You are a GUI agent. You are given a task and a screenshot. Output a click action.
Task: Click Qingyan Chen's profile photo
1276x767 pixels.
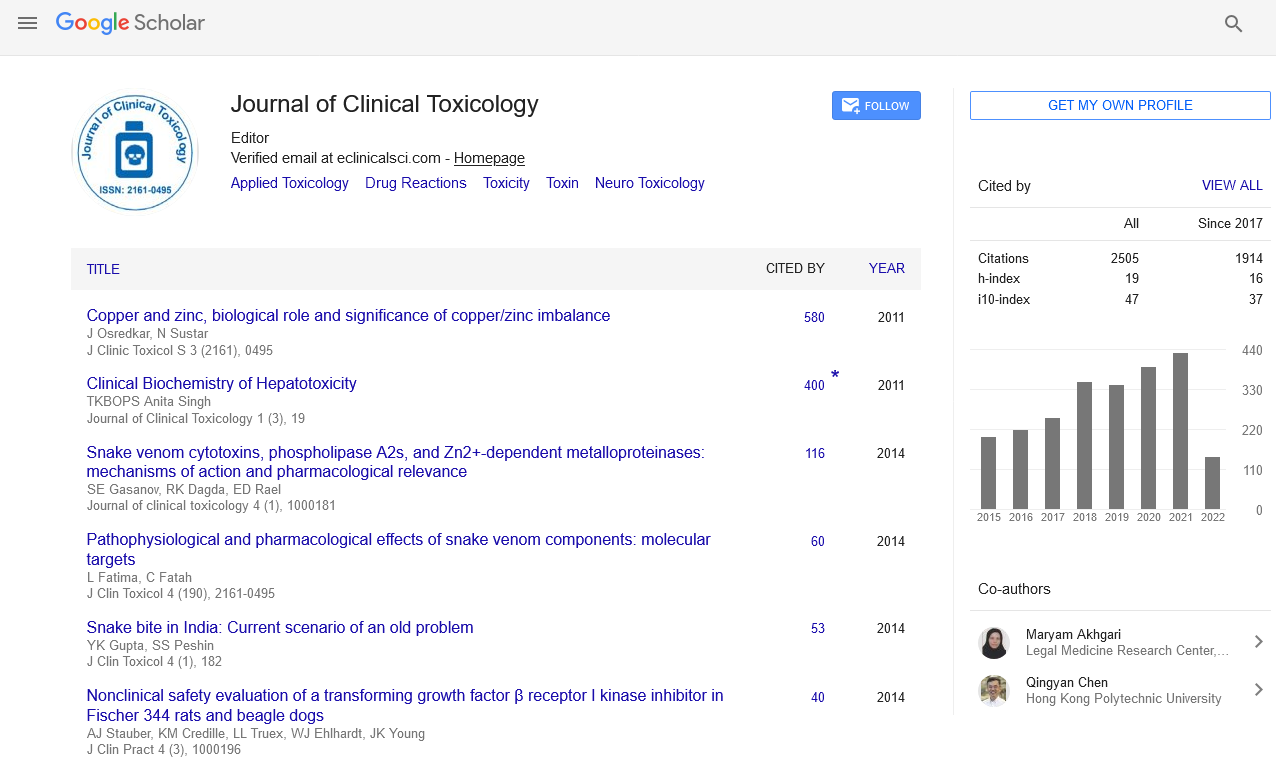click(994, 690)
